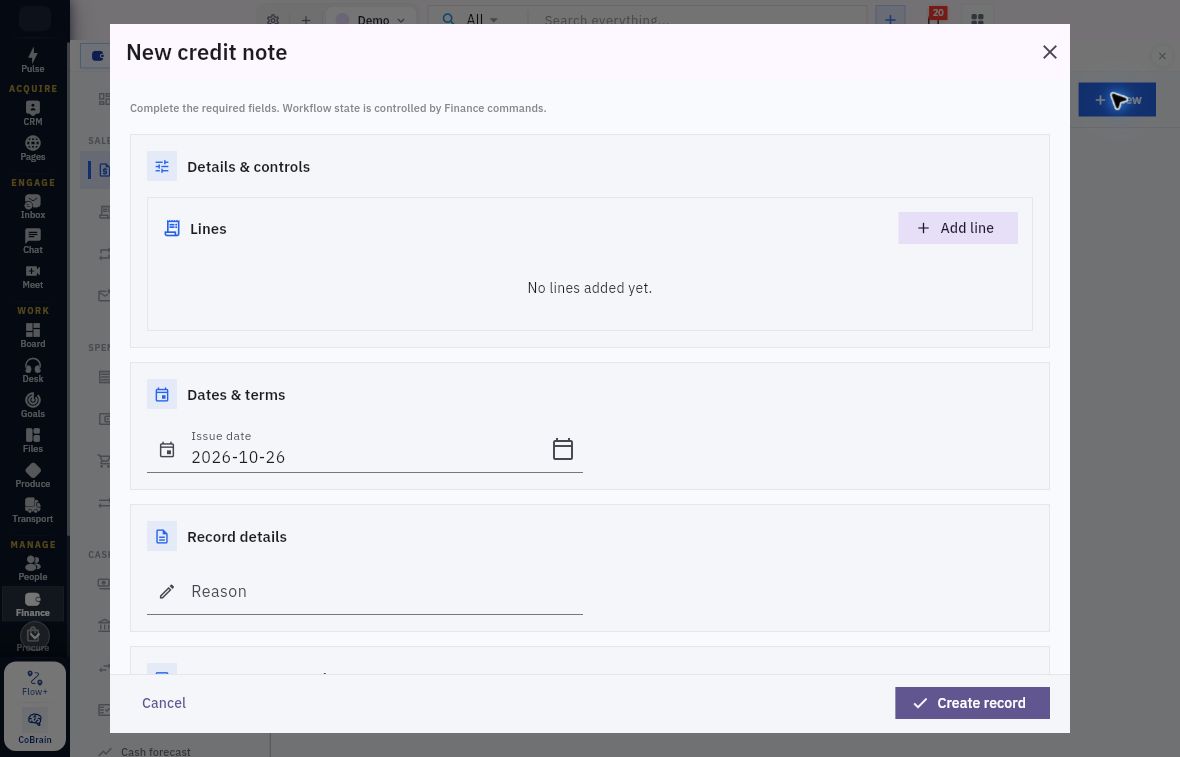This screenshot has width=1180, height=757.
Task: Open Meet module
Action: coord(32,277)
